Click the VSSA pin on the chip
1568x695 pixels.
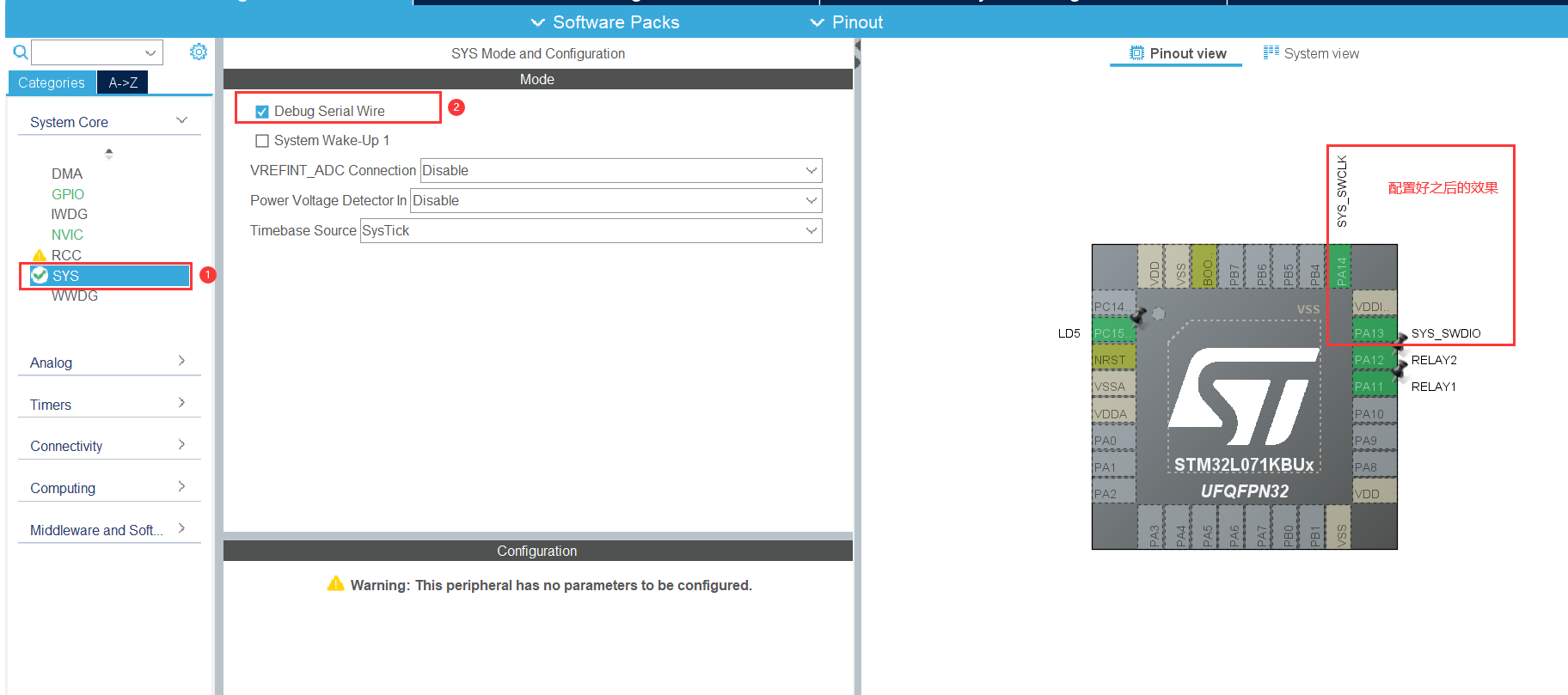point(1114,386)
